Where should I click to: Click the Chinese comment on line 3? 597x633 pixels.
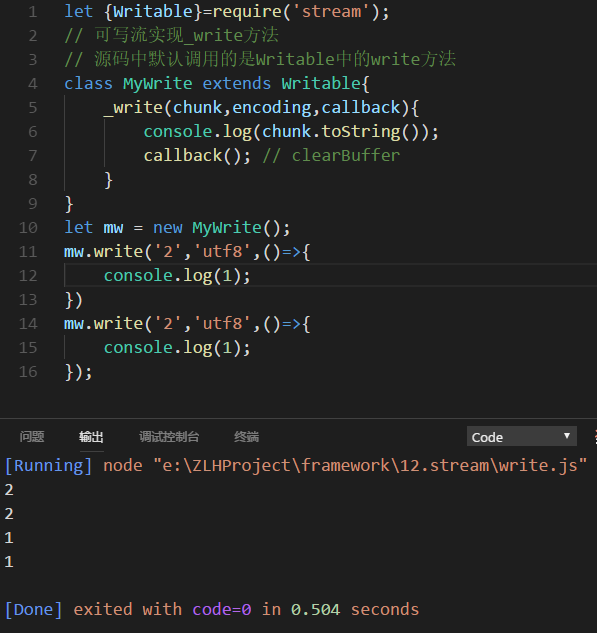(x=260, y=59)
